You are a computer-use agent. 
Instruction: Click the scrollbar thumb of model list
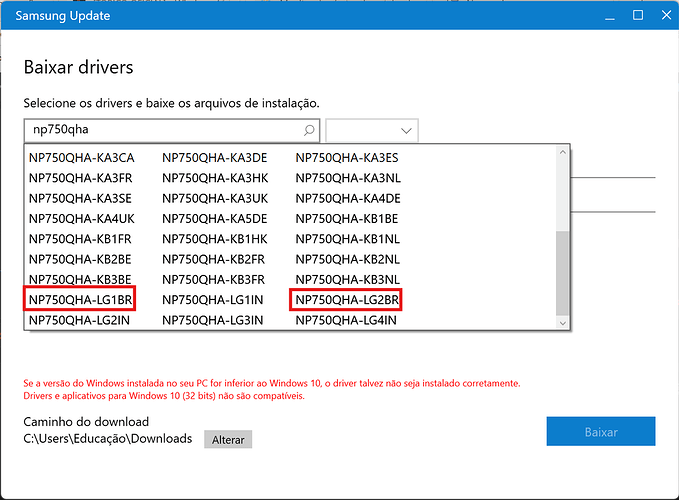[x=563, y=273]
